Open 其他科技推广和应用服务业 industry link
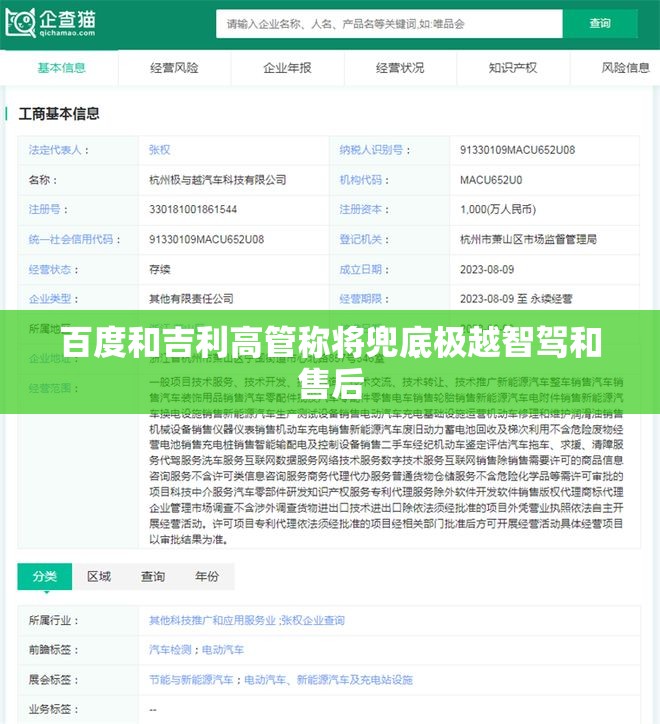 click(x=212, y=620)
